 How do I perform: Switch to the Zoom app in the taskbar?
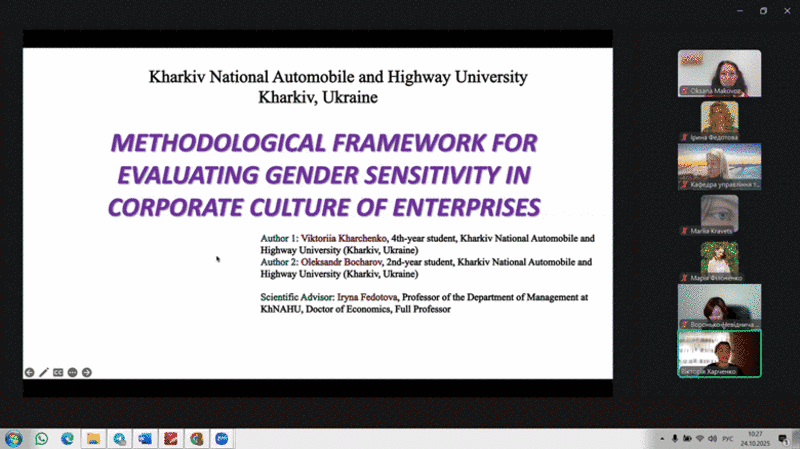(x=223, y=438)
